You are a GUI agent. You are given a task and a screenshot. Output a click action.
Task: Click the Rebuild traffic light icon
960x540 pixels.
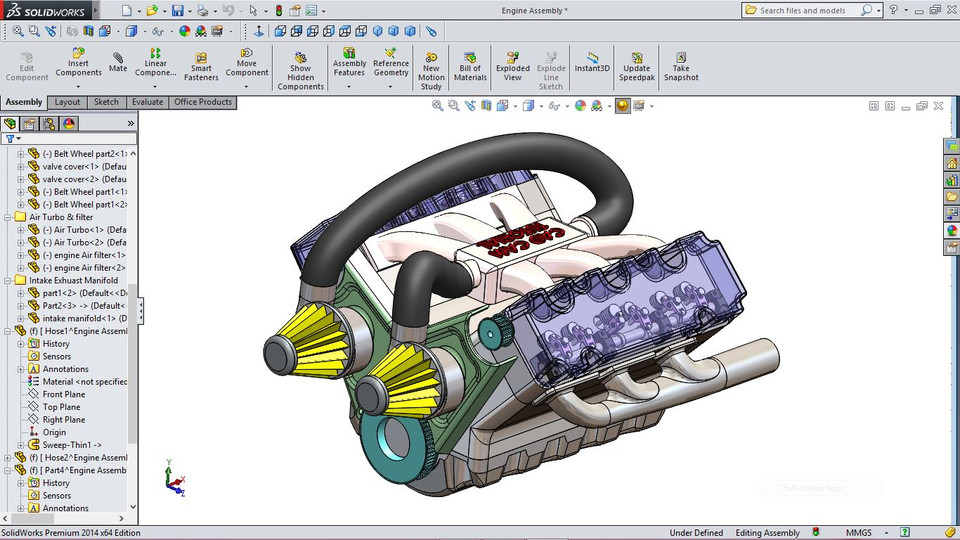click(278, 11)
